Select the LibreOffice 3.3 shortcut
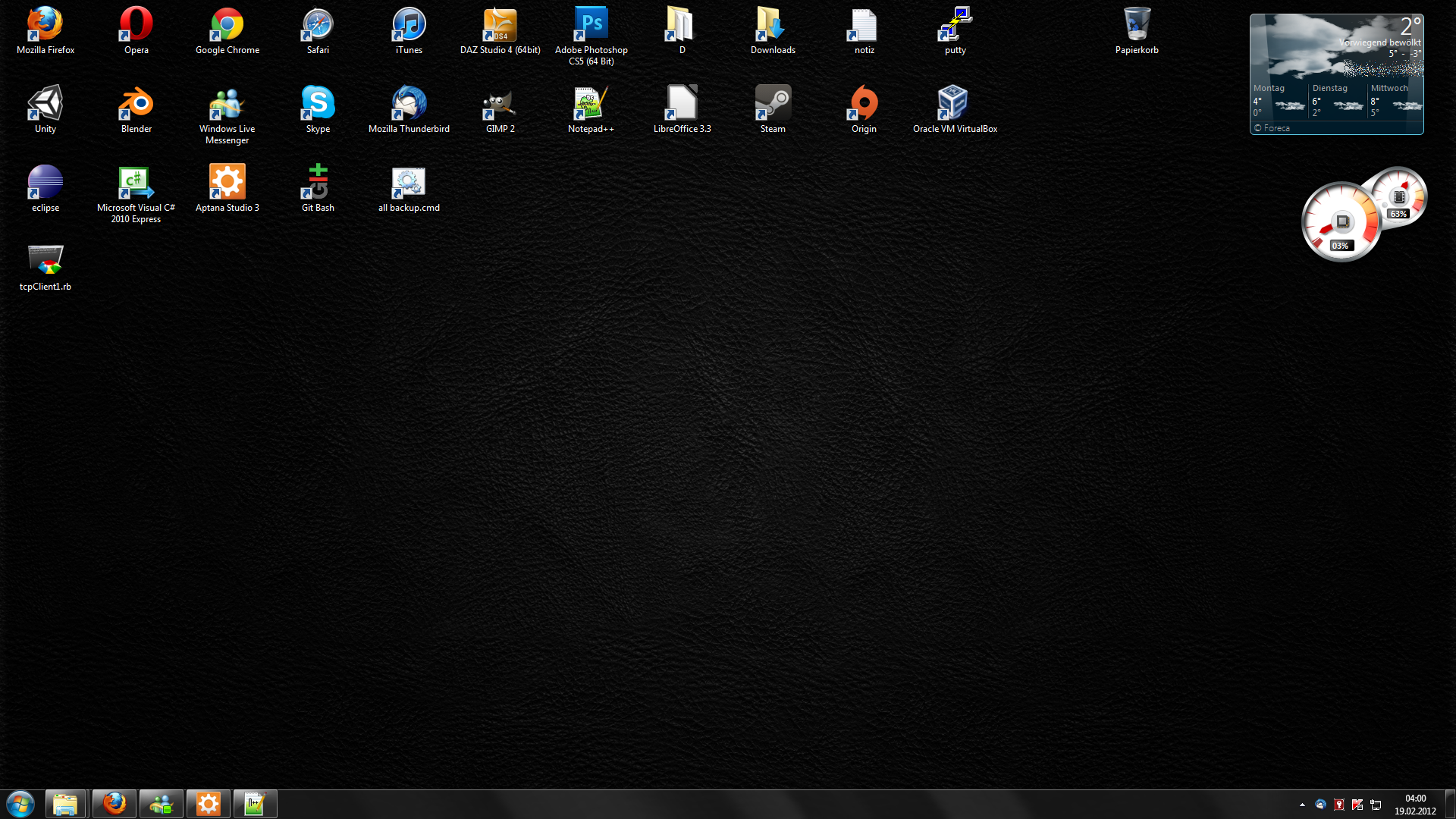The image size is (1456, 819). coord(682,110)
